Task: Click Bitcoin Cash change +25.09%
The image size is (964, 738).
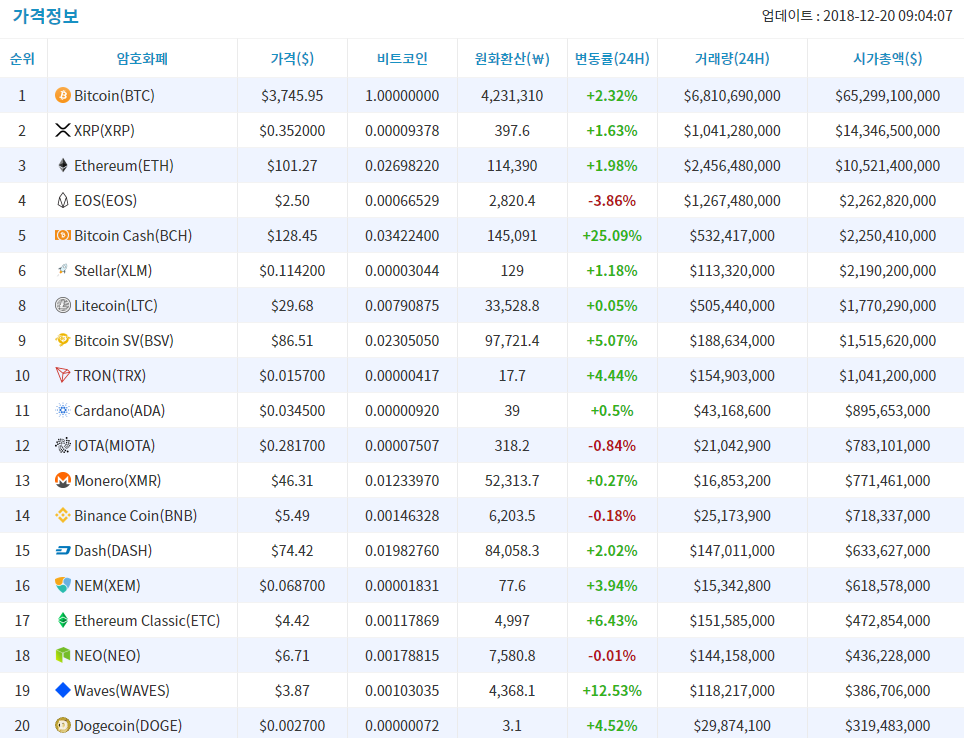Action: 612,236
